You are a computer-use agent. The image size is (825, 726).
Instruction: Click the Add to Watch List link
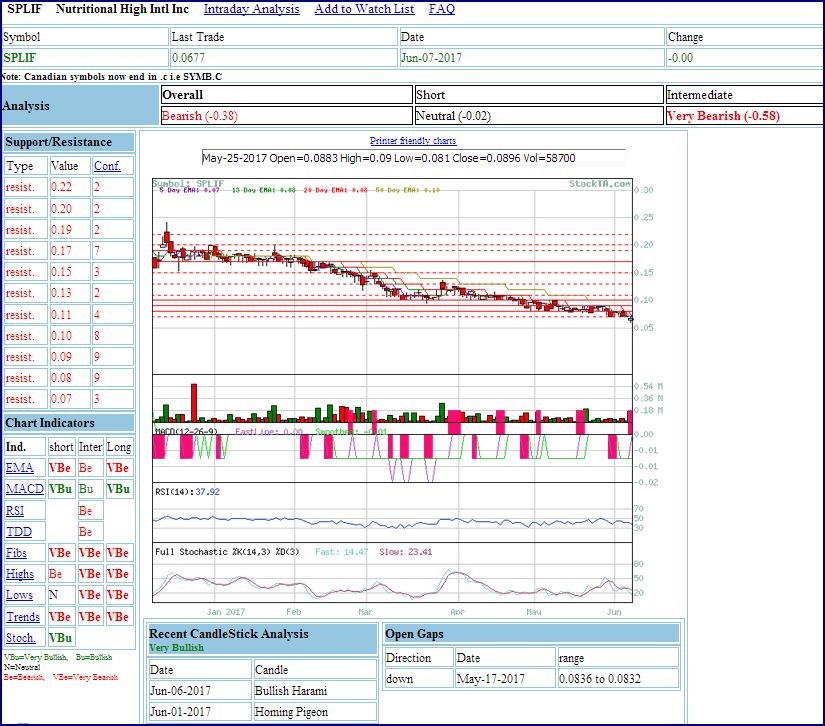[x=364, y=9]
